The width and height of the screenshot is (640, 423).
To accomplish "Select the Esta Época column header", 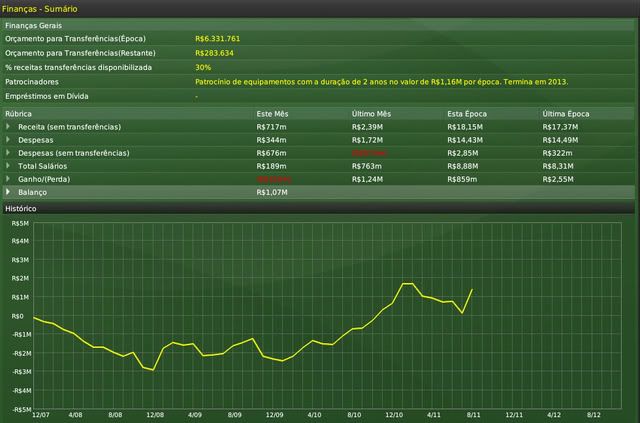I will coord(467,114).
